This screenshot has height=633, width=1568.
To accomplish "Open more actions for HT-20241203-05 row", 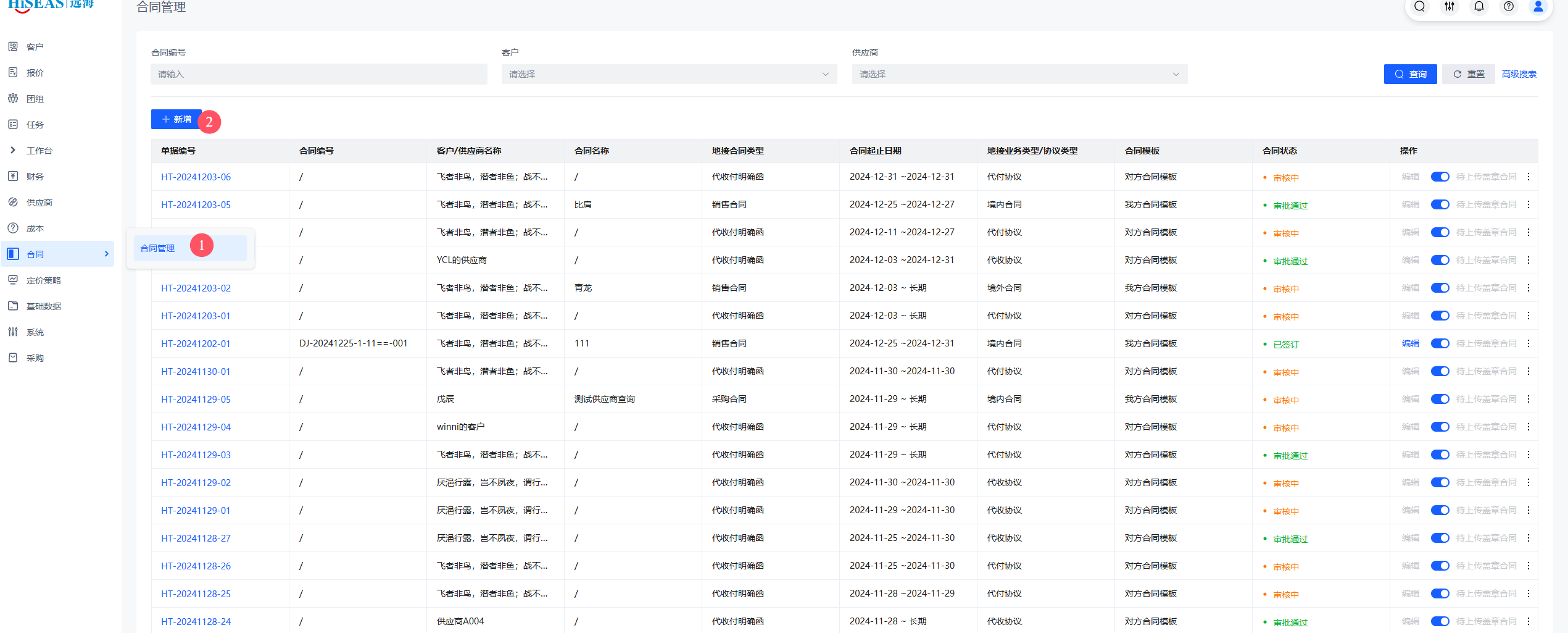I will [1529, 204].
